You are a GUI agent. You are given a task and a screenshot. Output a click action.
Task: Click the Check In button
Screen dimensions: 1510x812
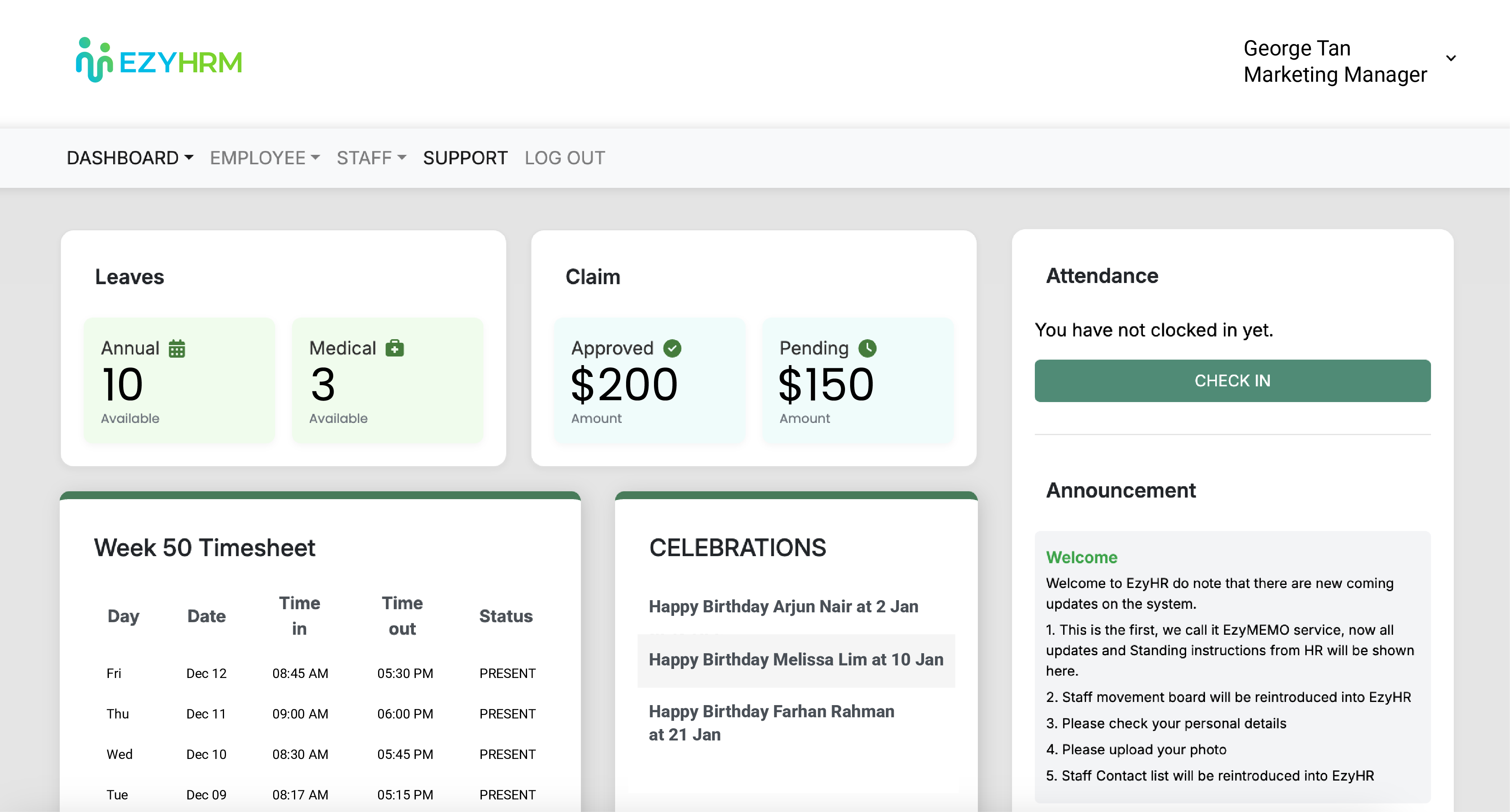tap(1232, 380)
